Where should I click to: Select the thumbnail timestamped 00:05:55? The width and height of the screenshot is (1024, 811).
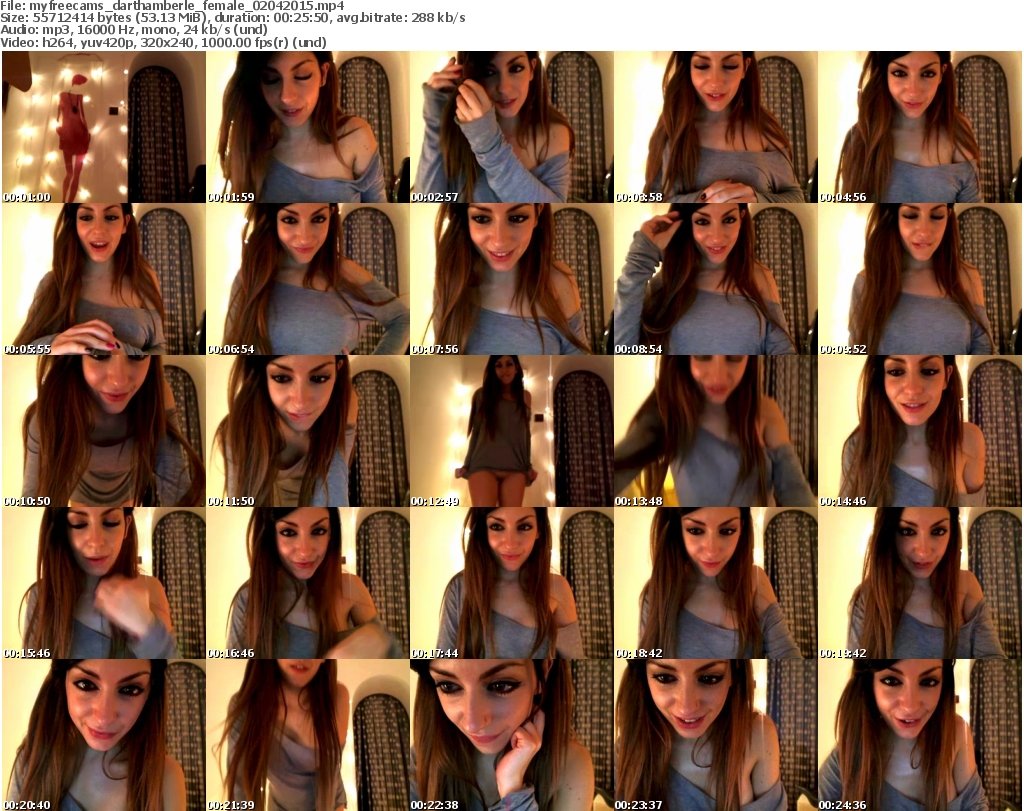[104, 279]
